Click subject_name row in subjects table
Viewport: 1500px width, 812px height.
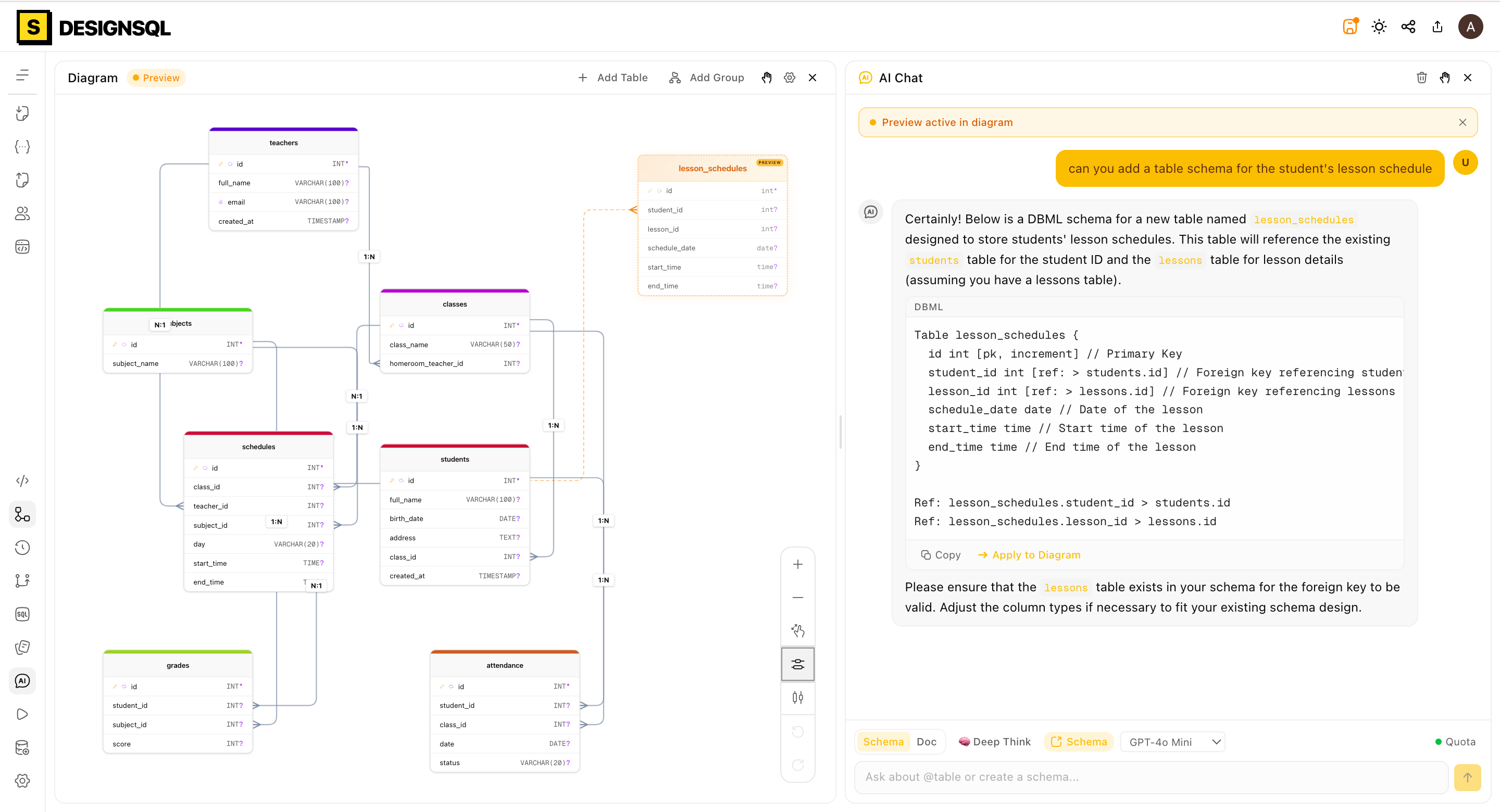tap(178, 363)
